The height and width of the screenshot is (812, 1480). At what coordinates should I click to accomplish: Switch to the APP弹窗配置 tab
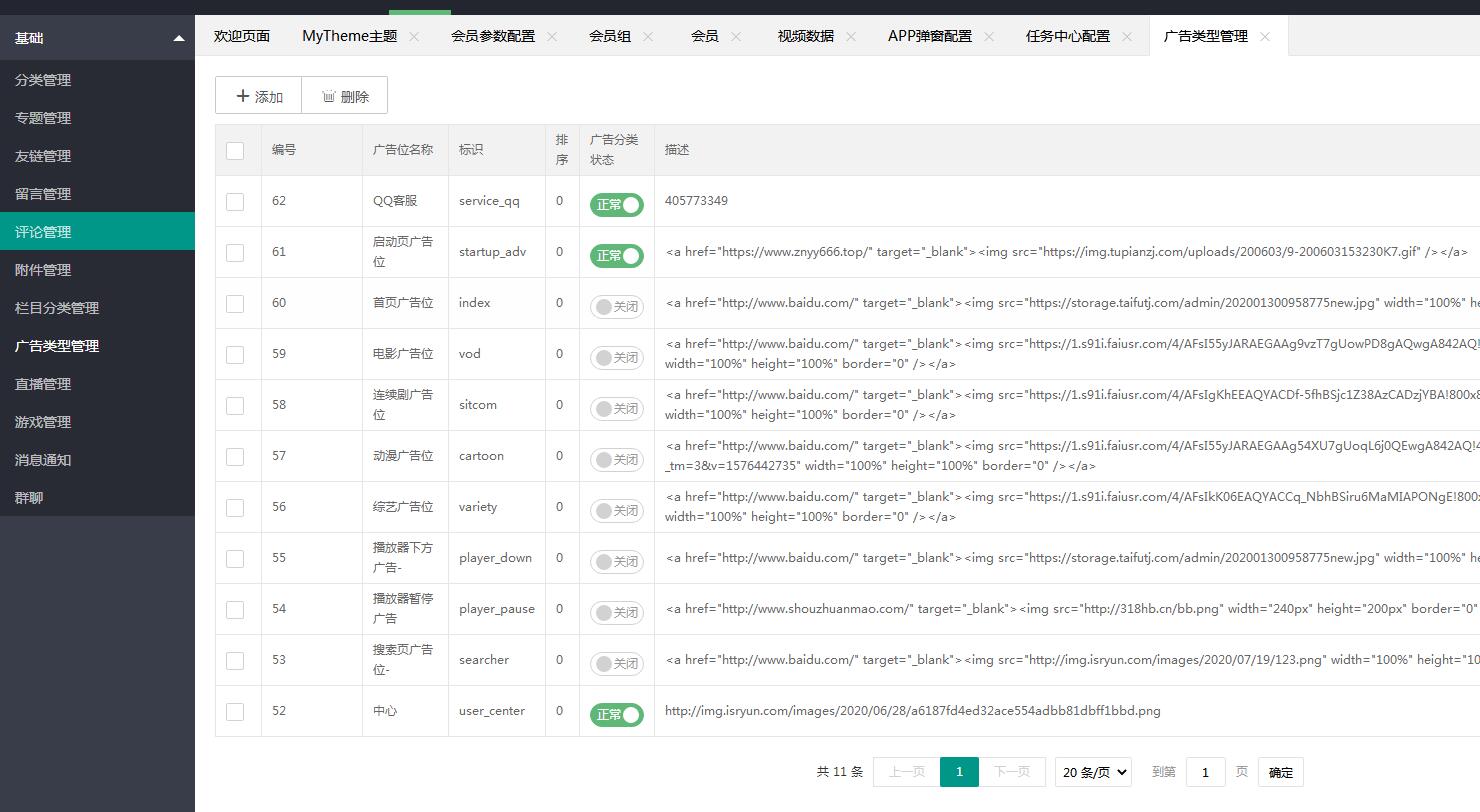pos(930,36)
